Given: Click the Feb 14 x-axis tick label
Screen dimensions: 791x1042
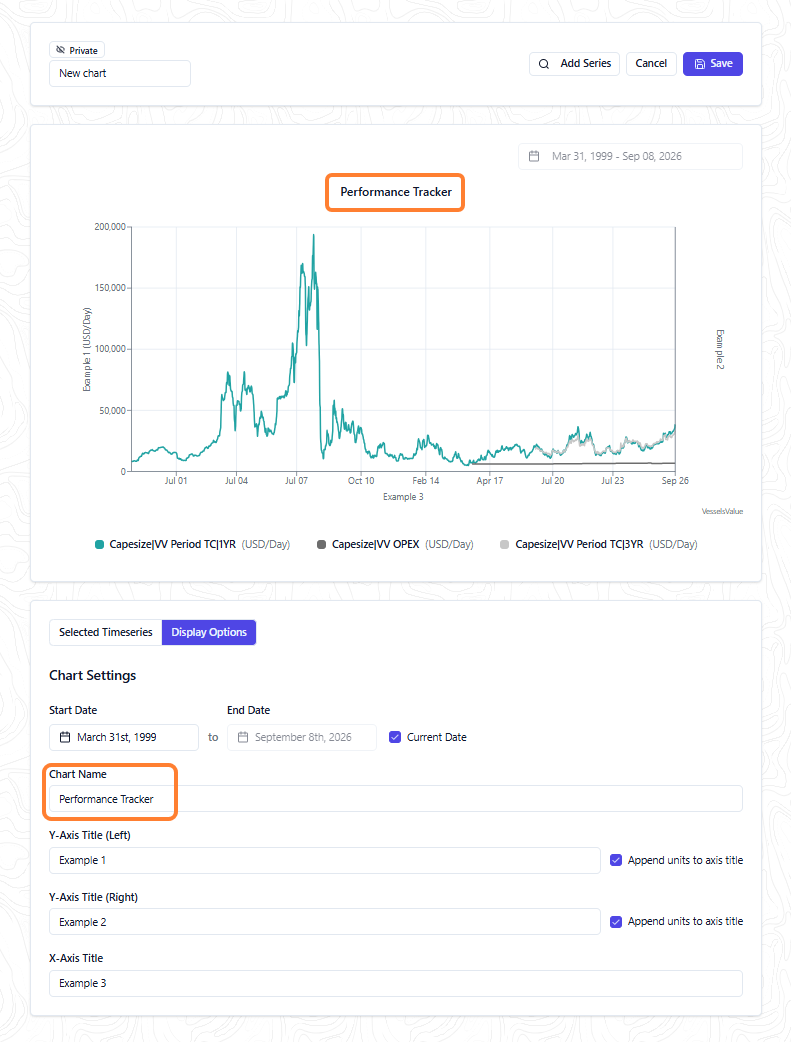Looking at the screenshot, I should click(425, 480).
